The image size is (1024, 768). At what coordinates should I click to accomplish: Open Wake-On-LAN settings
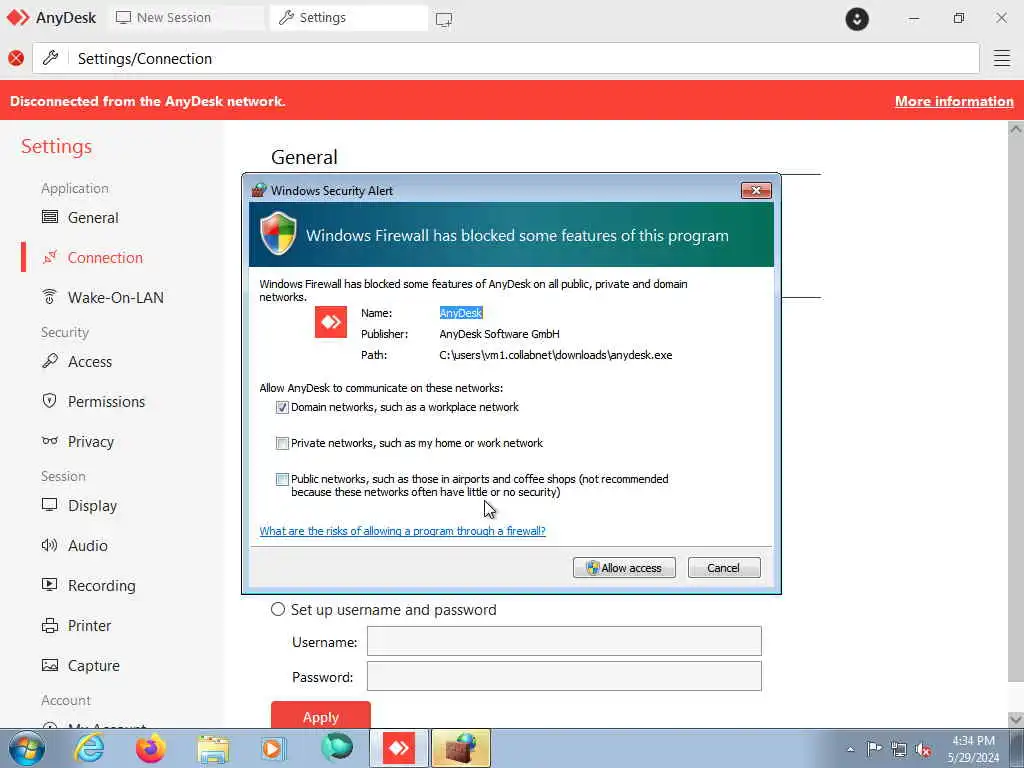(102, 297)
